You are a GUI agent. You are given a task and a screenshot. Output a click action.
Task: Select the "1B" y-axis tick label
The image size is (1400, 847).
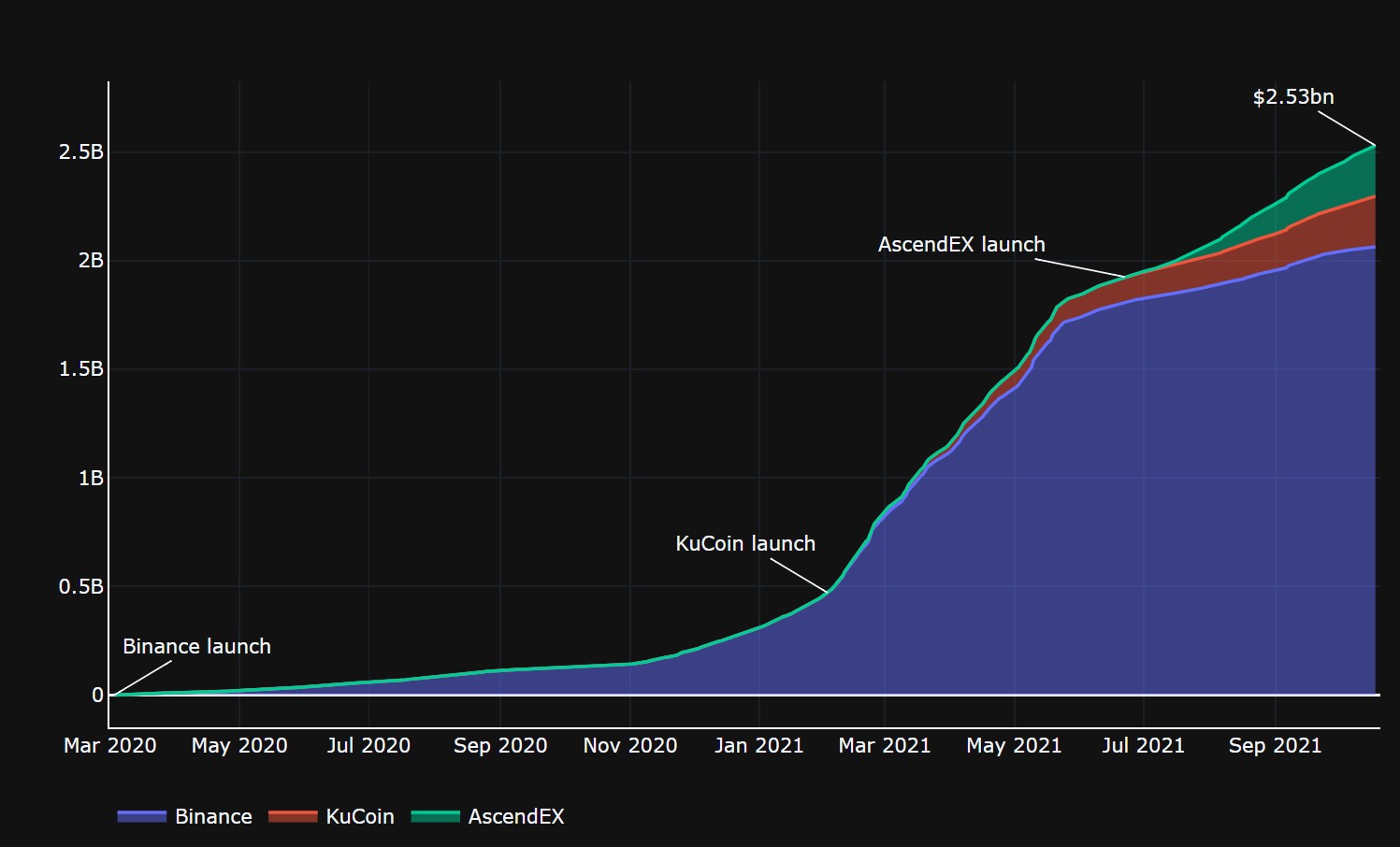pyautogui.click(x=91, y=479)
